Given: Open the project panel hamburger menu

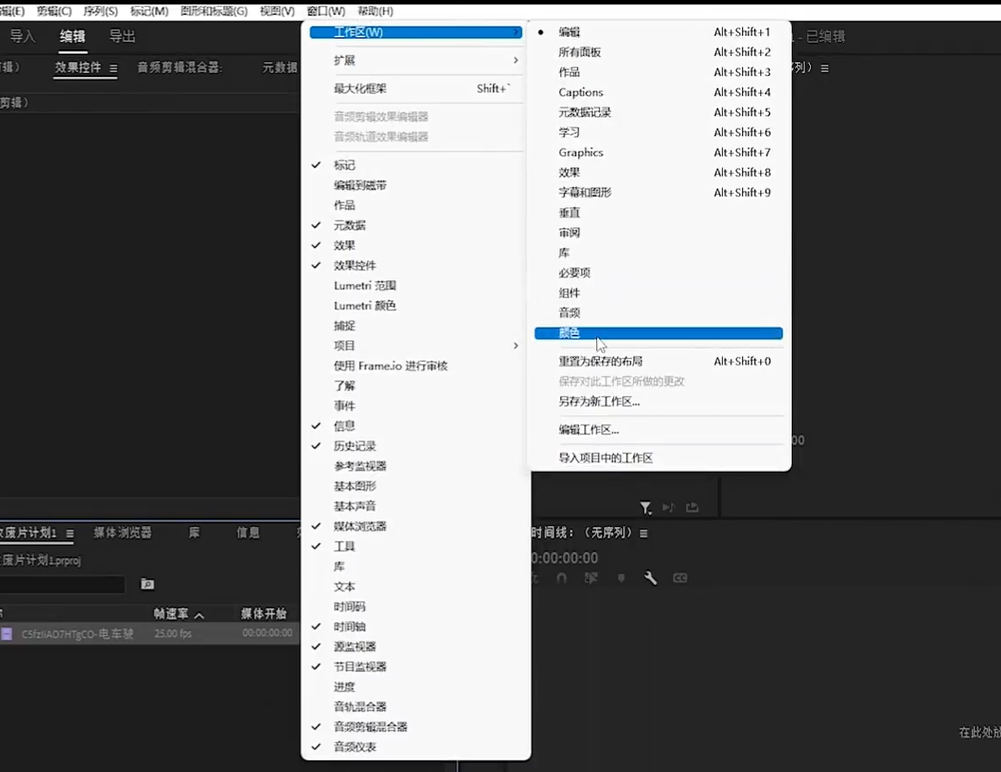Looking at the screenshot, I should tap(70, 533).
